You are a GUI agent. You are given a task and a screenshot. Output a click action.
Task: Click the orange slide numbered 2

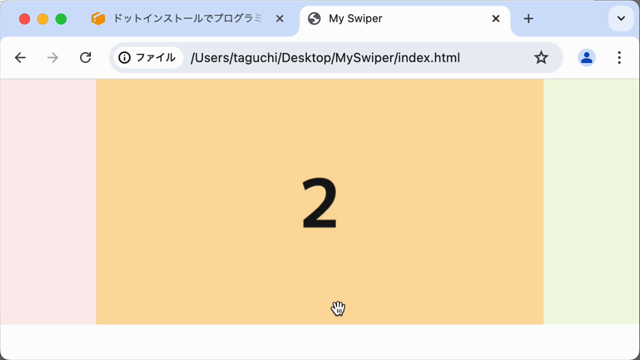click(320, 202)
